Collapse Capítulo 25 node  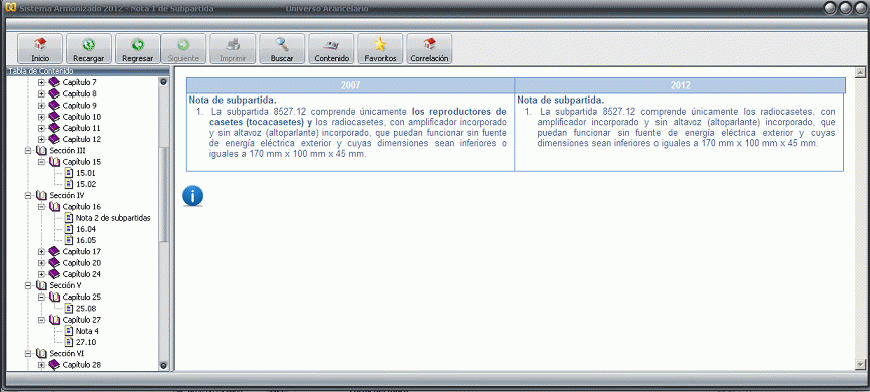[41, 297]
